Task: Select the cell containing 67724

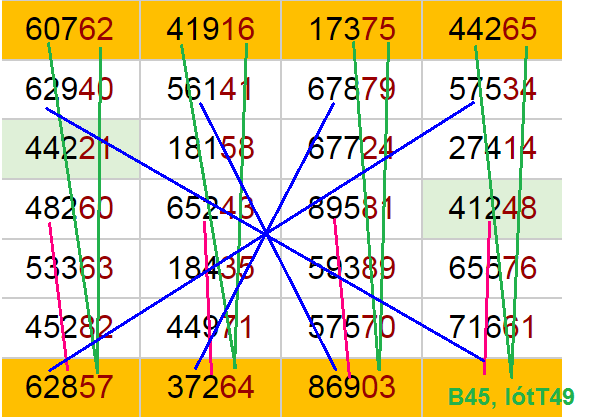Action: pyautogui.click(x=352, y=149)
